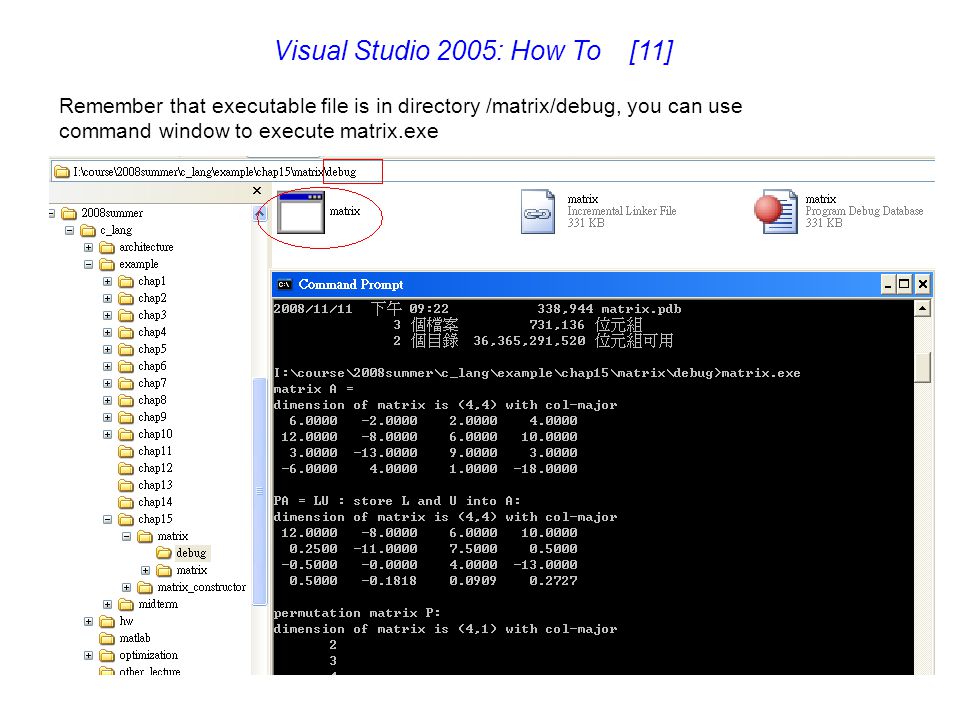This screenshot has height=720, width=960.
Task: Expand the optimization tree node
Action: click(89, 656)
